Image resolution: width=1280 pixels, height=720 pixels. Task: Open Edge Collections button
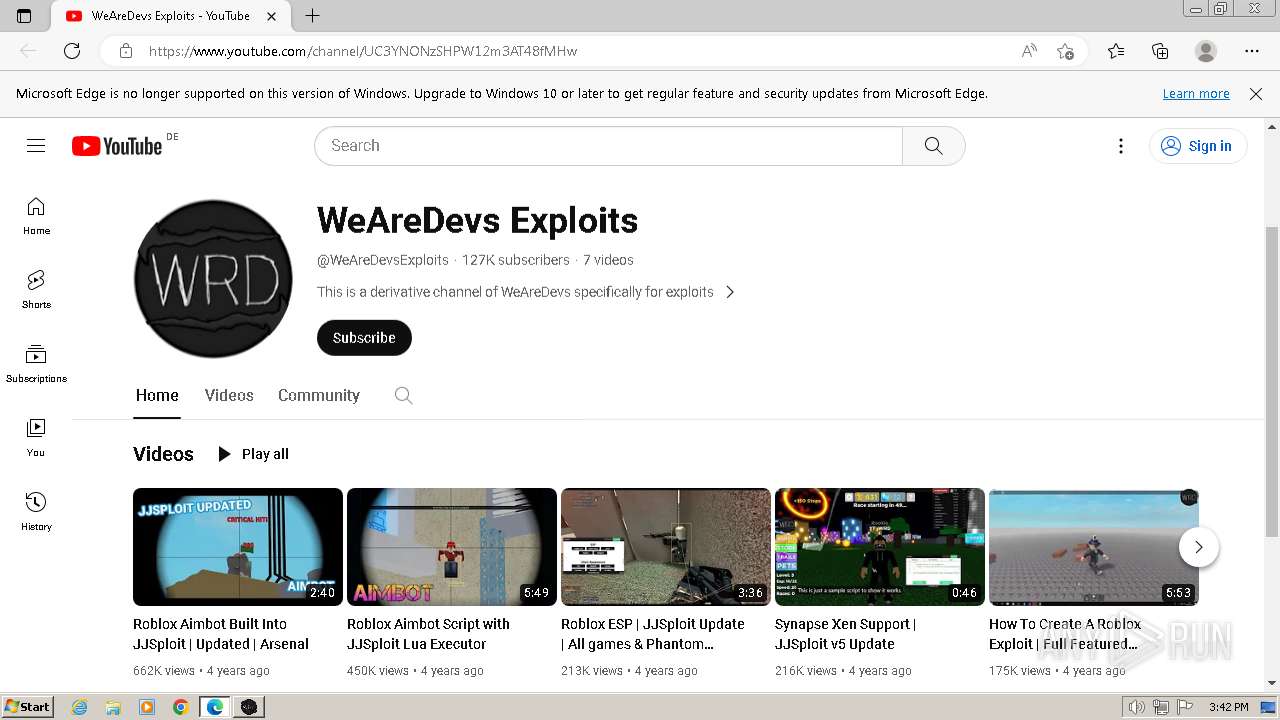pyautogui.click(x=1160, y=51)
